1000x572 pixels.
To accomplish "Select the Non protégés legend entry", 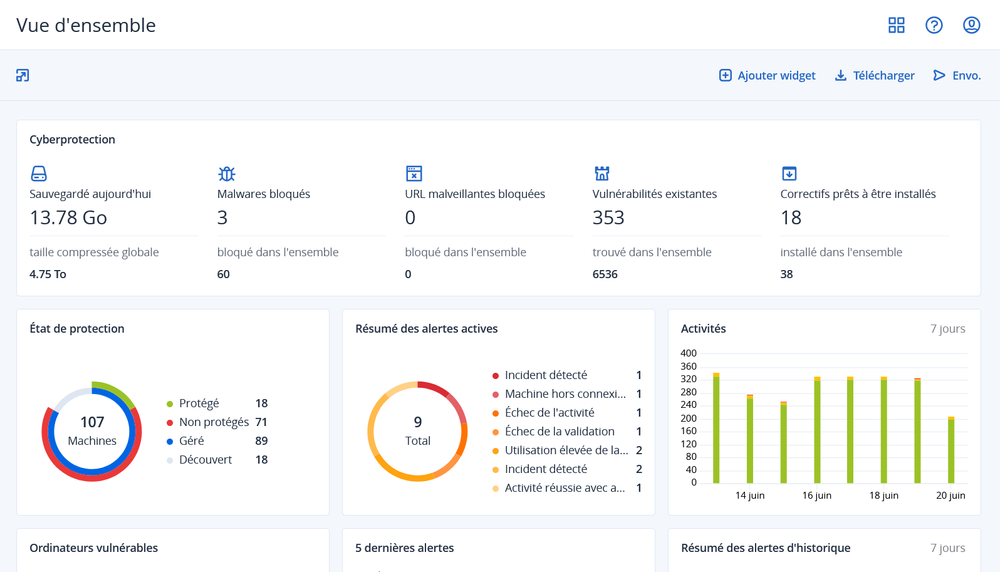I will point(213,422).
